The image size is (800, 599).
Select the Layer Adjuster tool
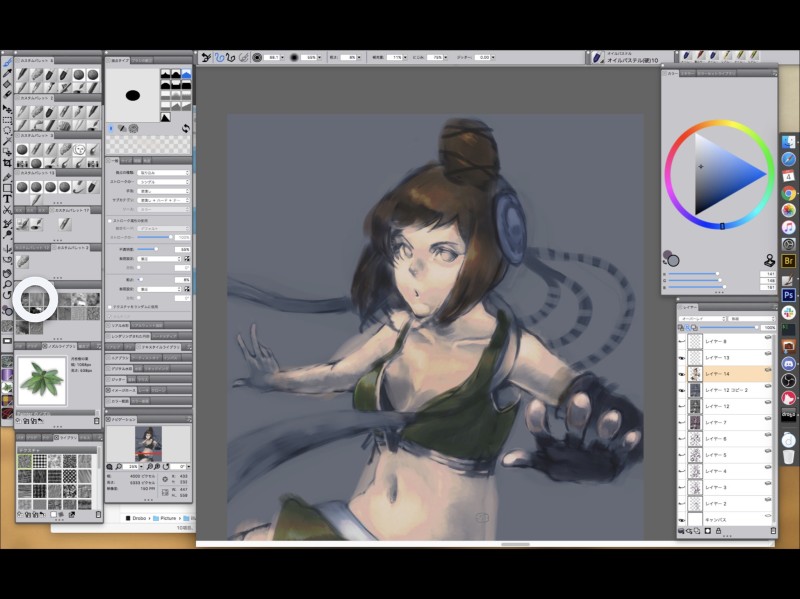point(7,109)
